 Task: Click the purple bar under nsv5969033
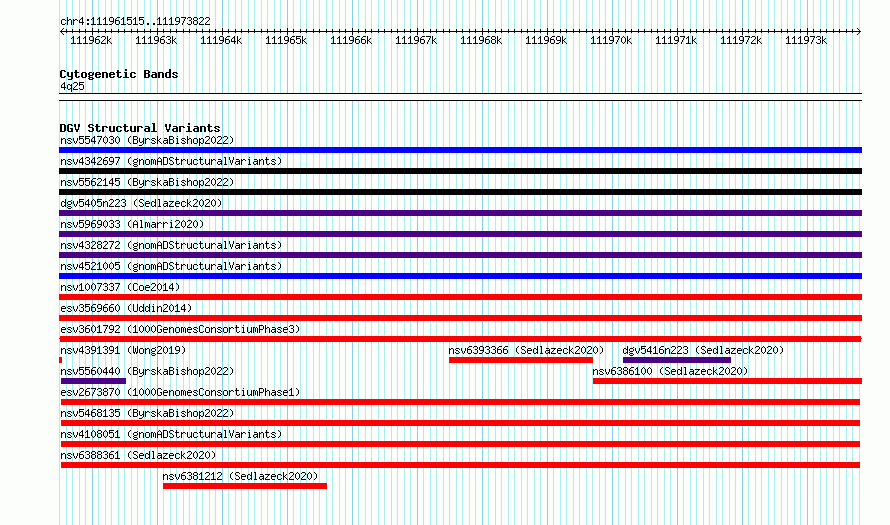460,234
